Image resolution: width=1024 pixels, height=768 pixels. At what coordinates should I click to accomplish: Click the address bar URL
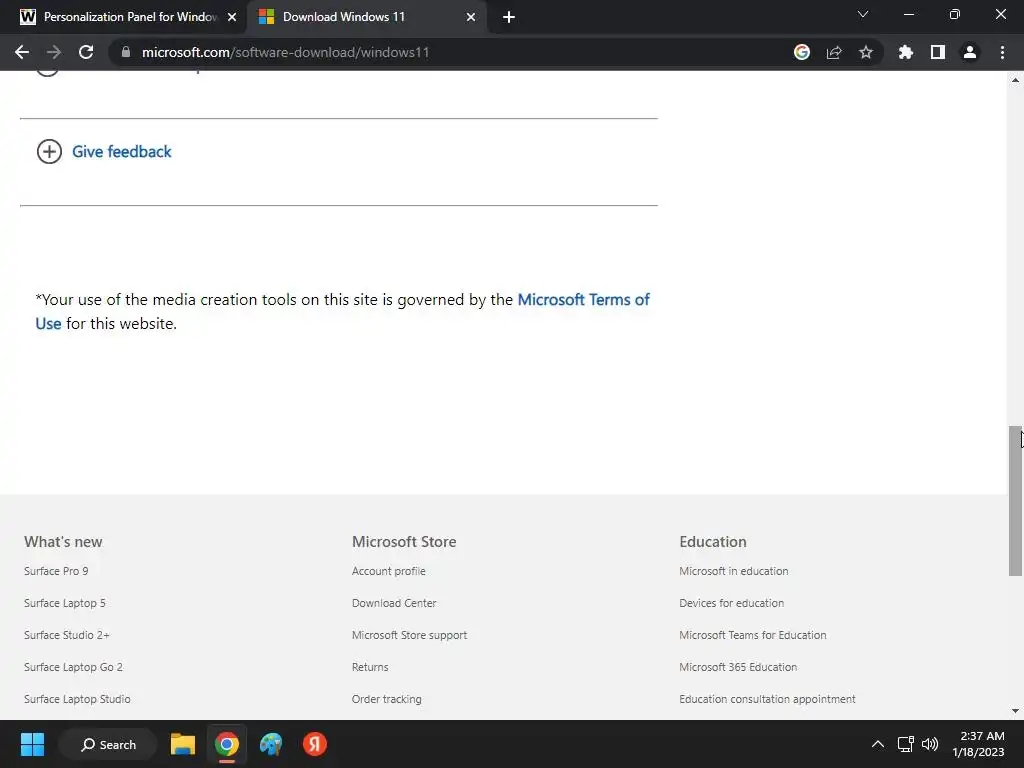click(285, 52)
